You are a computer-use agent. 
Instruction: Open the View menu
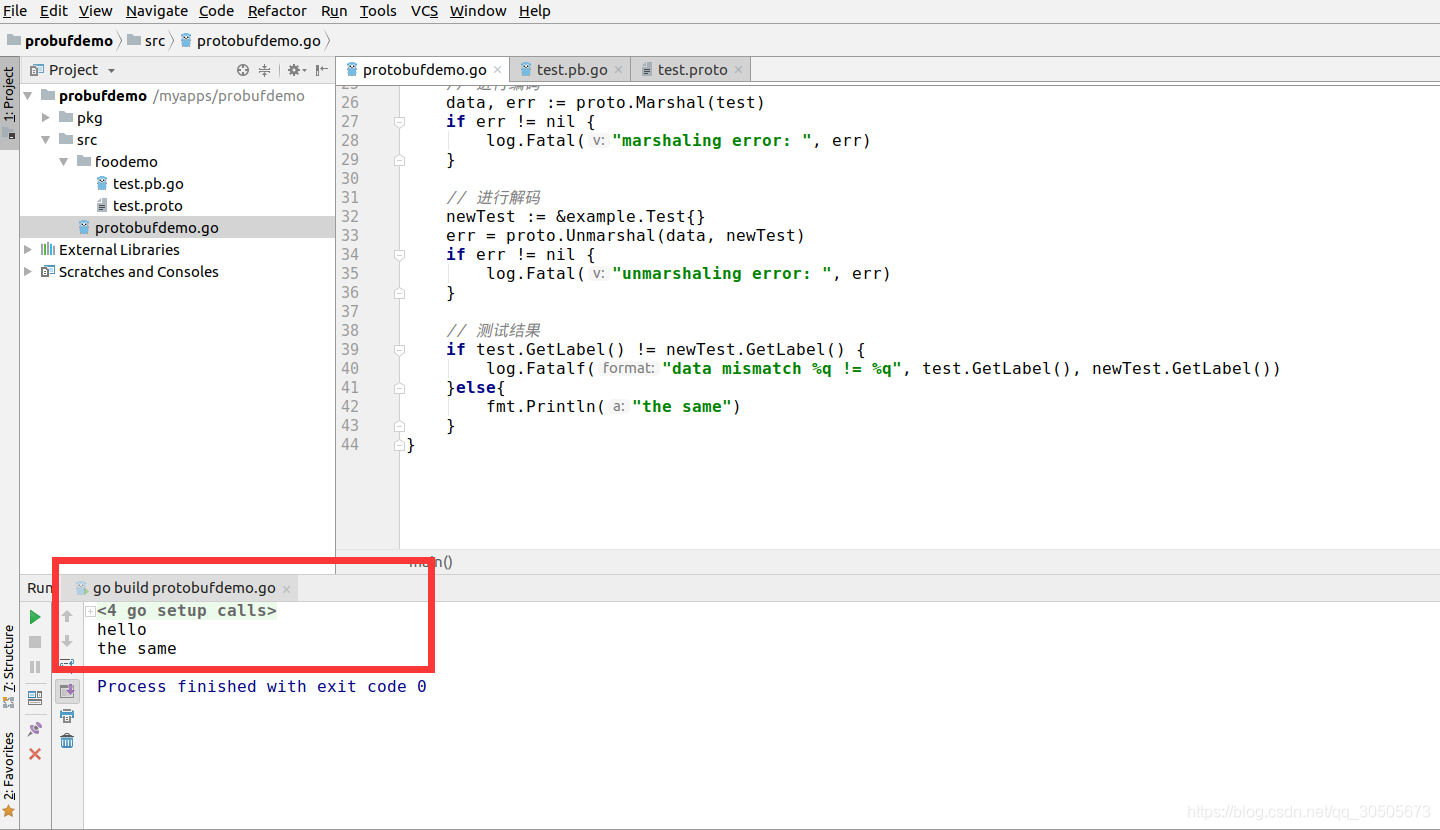click(x=96, y=11)
